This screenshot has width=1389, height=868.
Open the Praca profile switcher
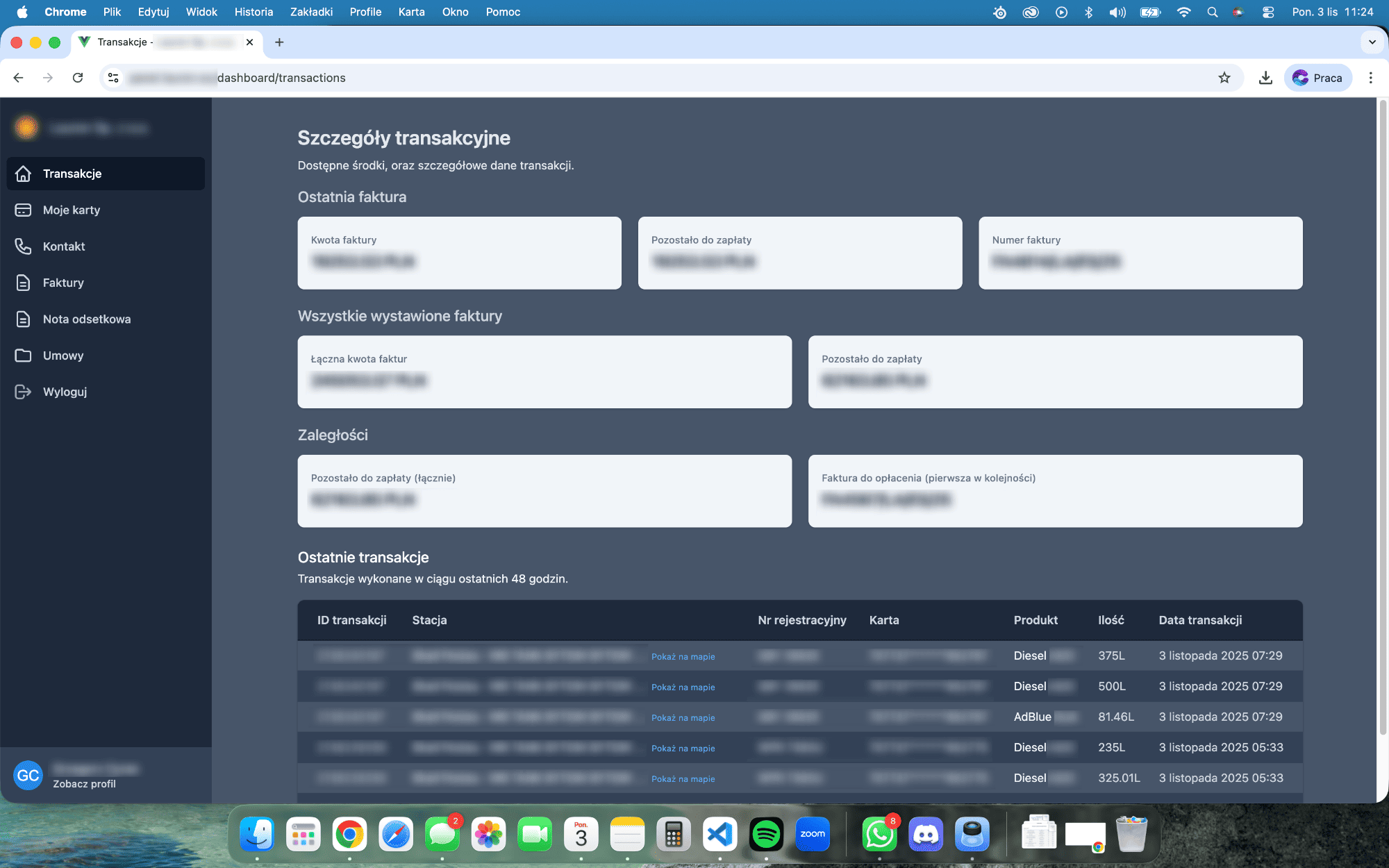coord(1317,78)
